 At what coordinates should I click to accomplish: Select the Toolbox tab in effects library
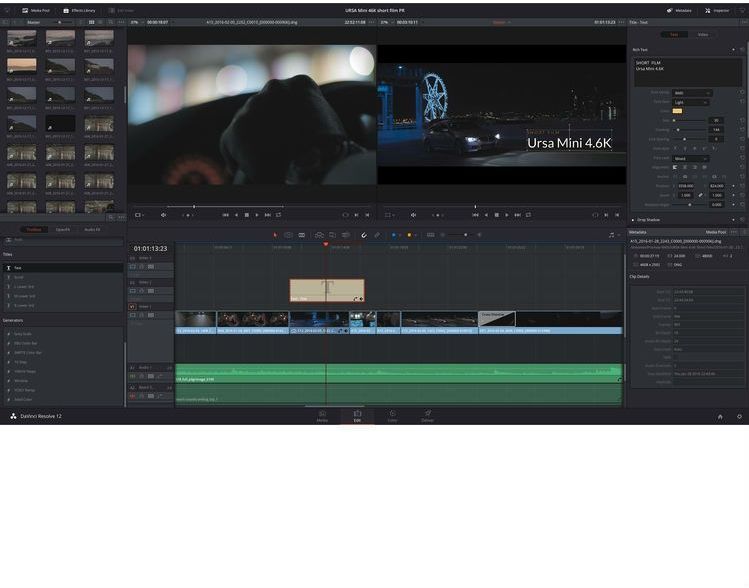[33, 230]
